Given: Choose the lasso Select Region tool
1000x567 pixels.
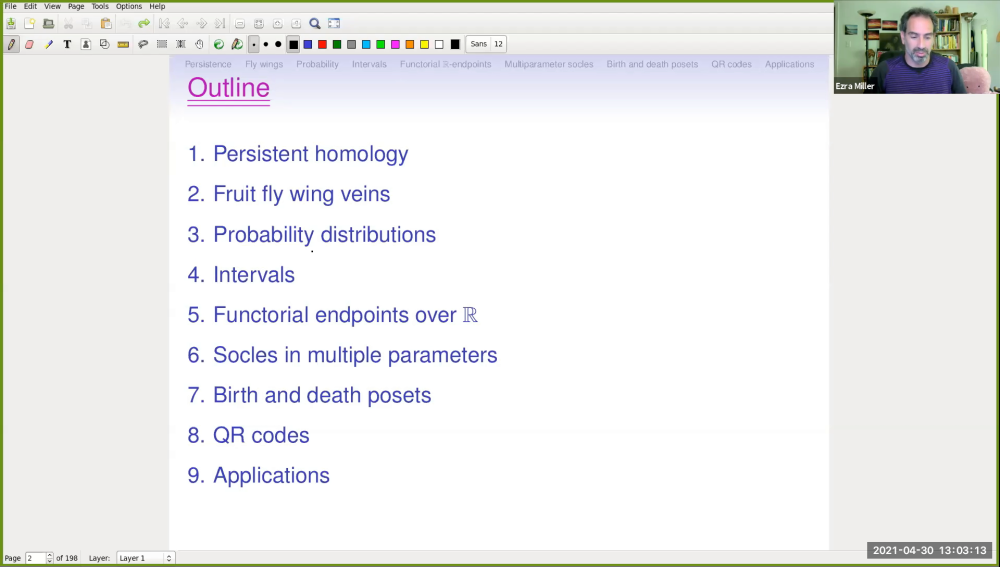Looking at the screenshot, I should (x=143, y=44).
